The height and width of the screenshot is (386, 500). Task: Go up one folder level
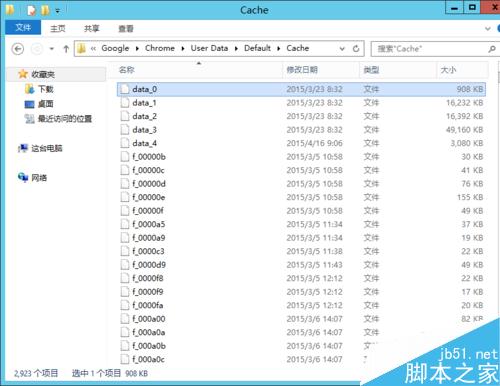pyautogui.click(x=66, y=49)
